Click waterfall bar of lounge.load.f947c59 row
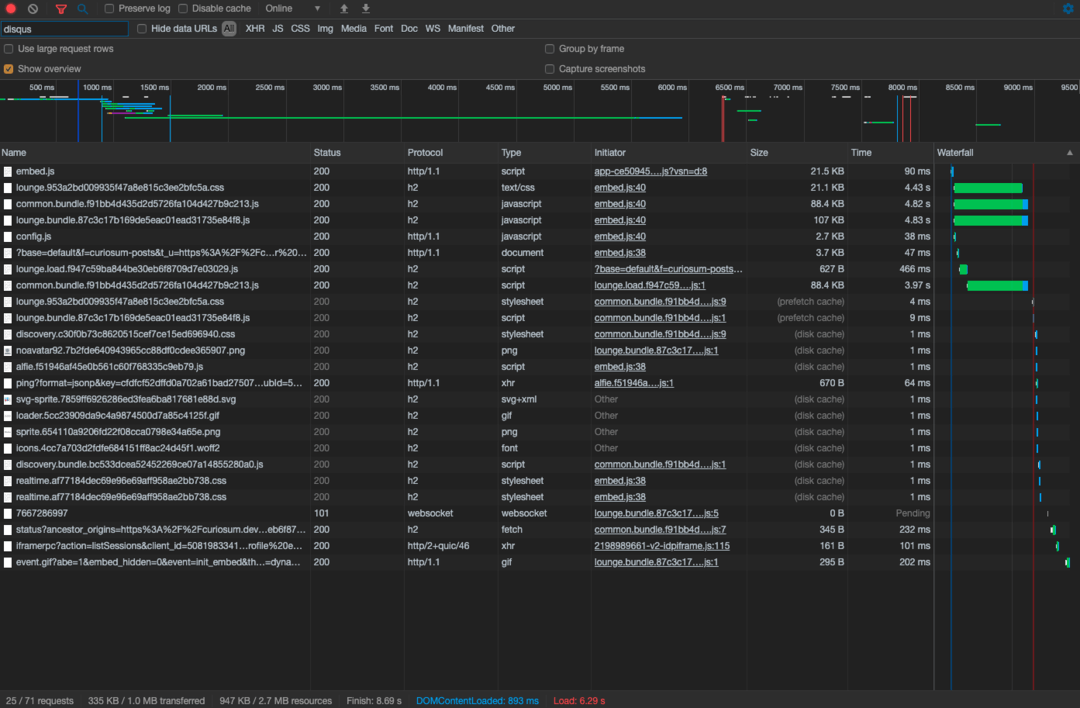Screen dimensions: 1080x708 click(963, 269)
